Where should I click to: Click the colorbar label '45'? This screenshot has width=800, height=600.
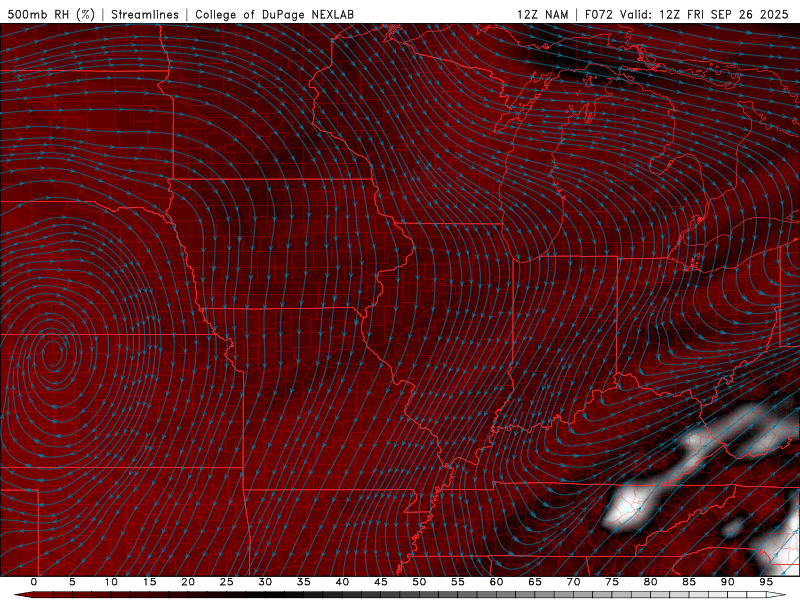381,582
